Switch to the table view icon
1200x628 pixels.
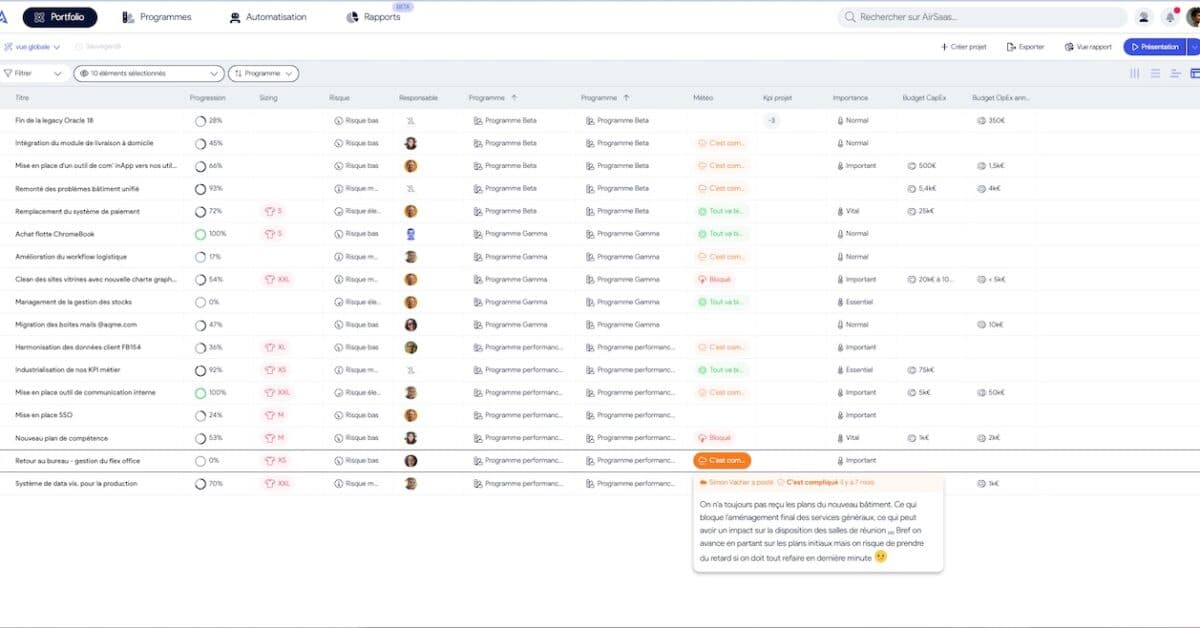1194,73
